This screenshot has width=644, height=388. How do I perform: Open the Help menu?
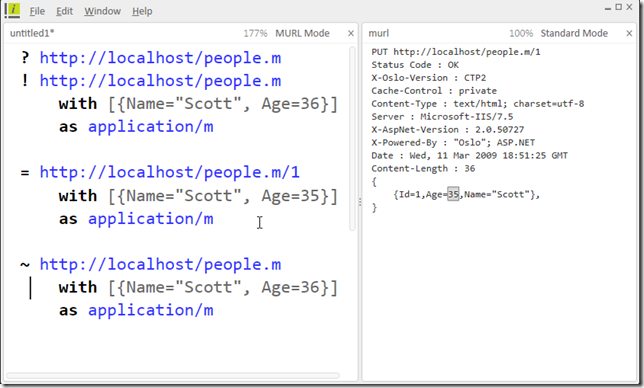click(142, 11)
